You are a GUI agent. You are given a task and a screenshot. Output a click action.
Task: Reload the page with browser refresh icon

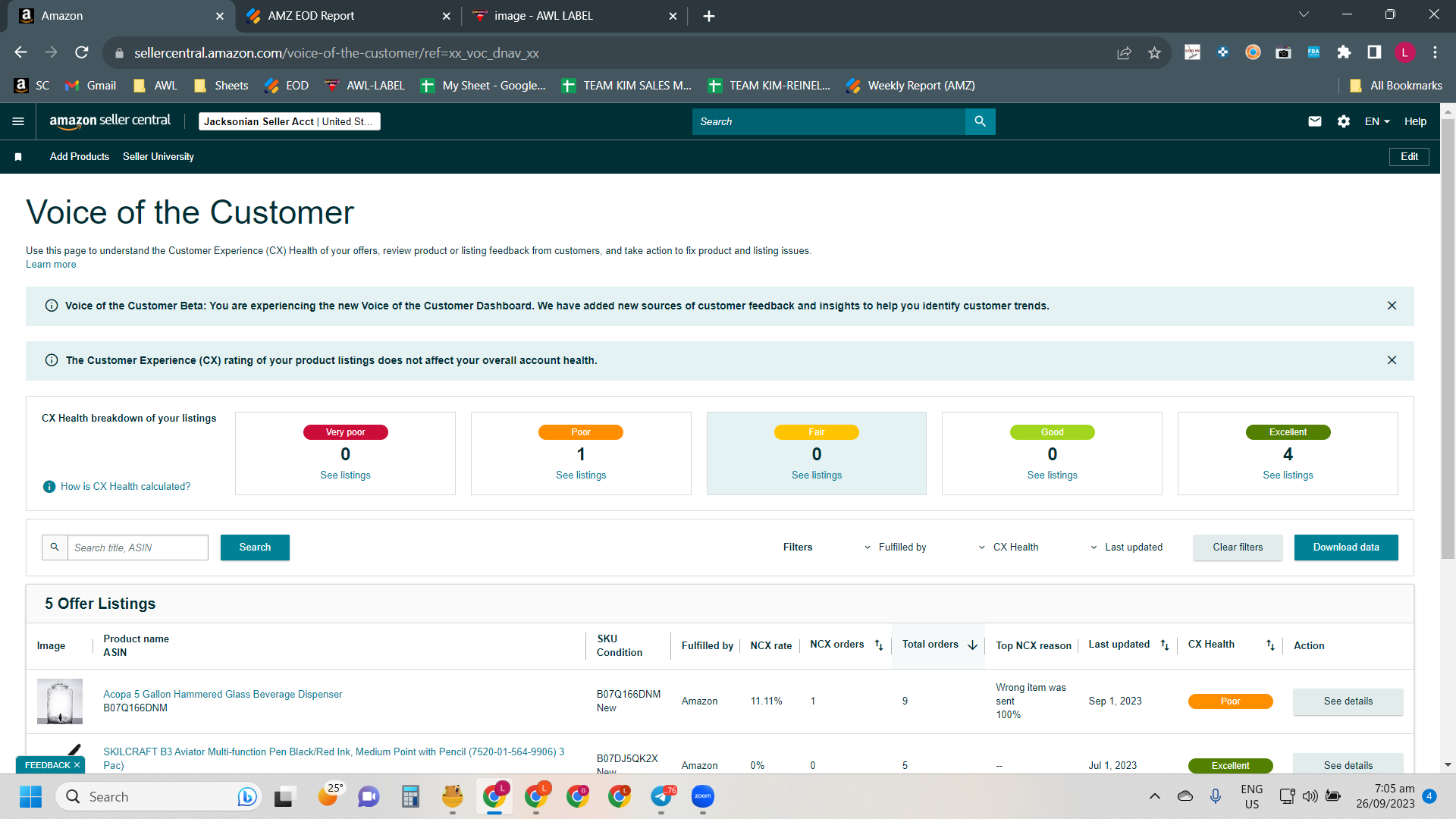(x=82, y=52)
